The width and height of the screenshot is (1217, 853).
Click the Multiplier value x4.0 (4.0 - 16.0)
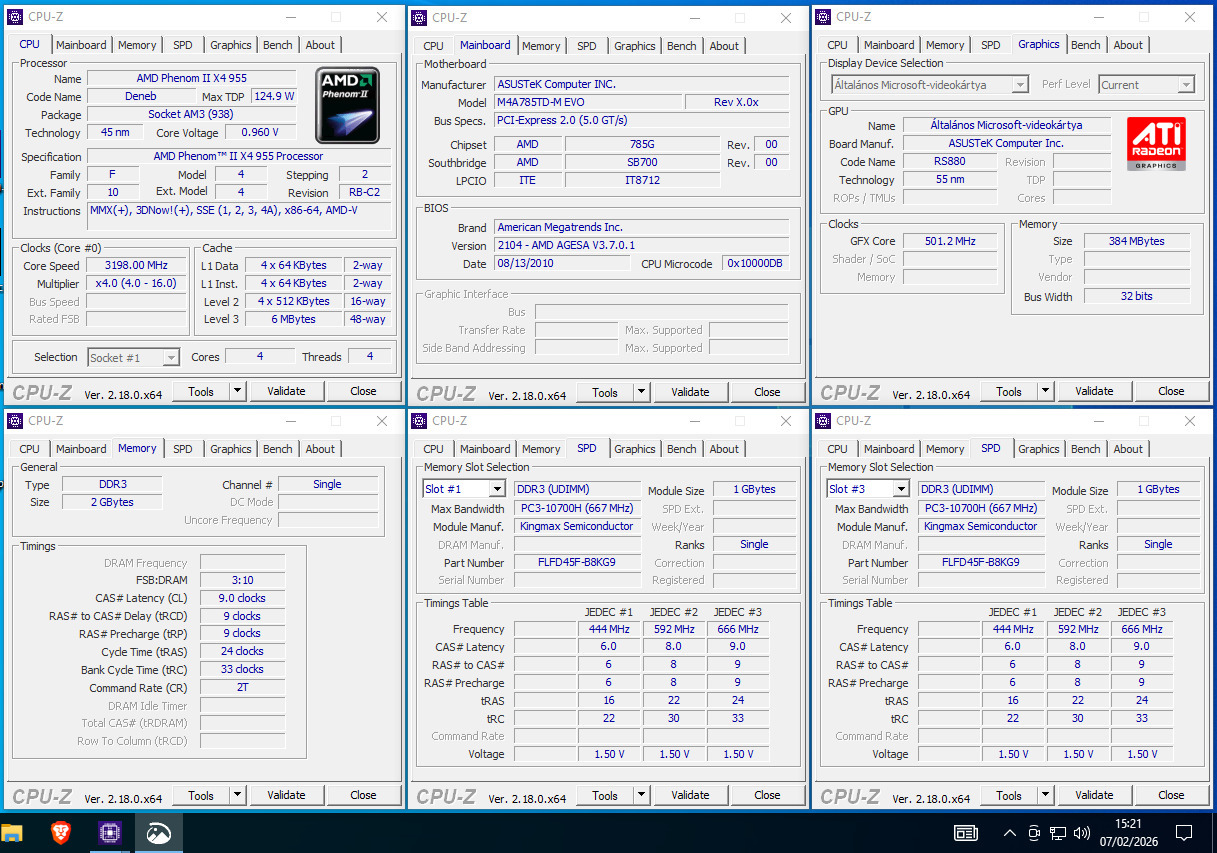click(136, 283)
